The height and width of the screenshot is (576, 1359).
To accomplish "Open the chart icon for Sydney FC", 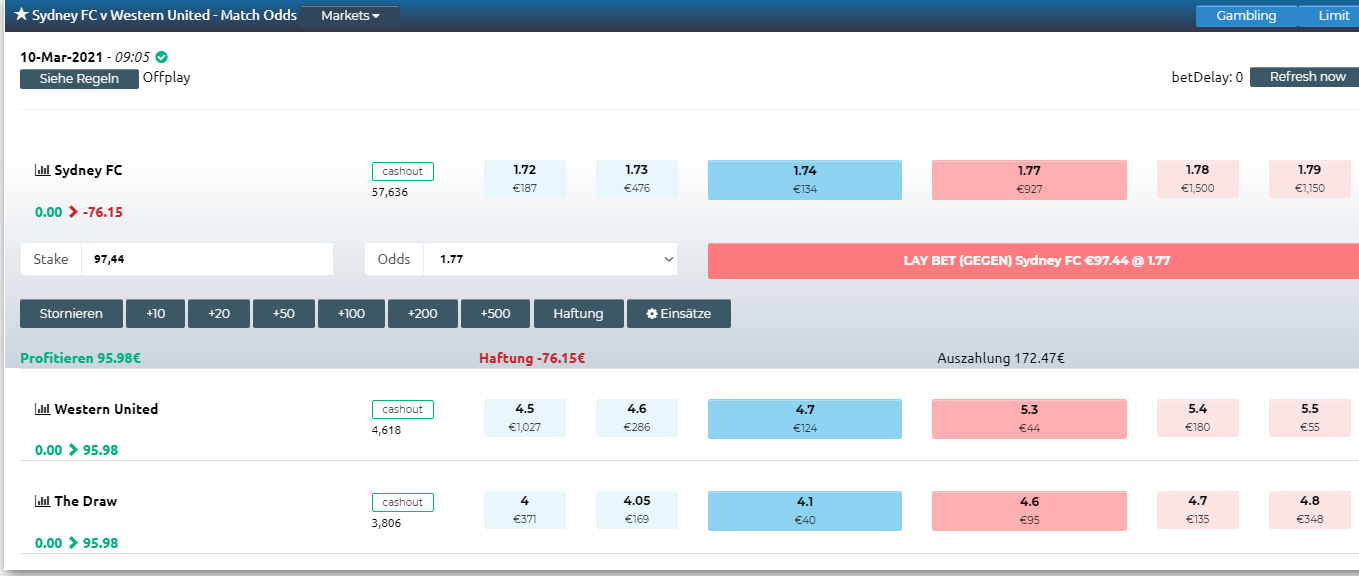I will pyautogui.click(x=42, y=171).
